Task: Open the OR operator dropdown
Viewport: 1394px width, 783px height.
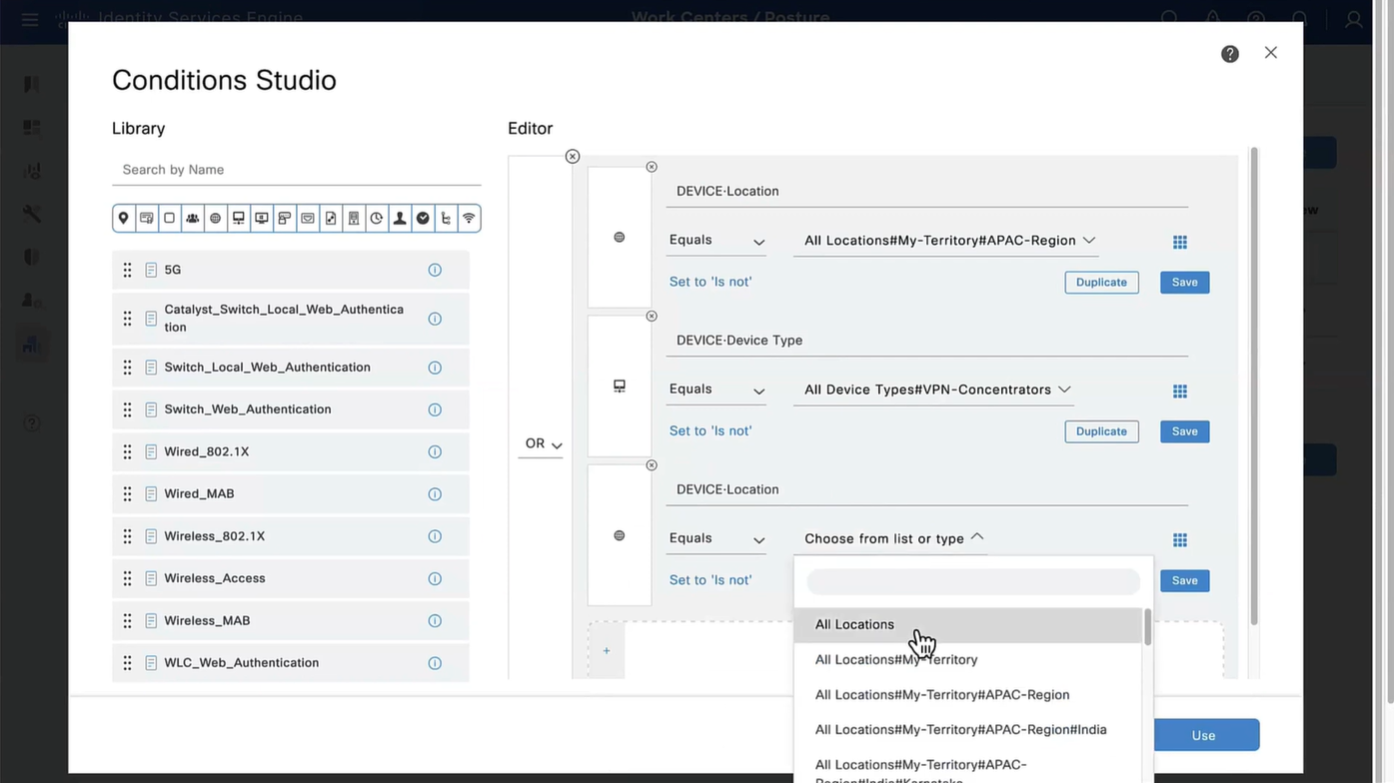Action: pos(543,444)
